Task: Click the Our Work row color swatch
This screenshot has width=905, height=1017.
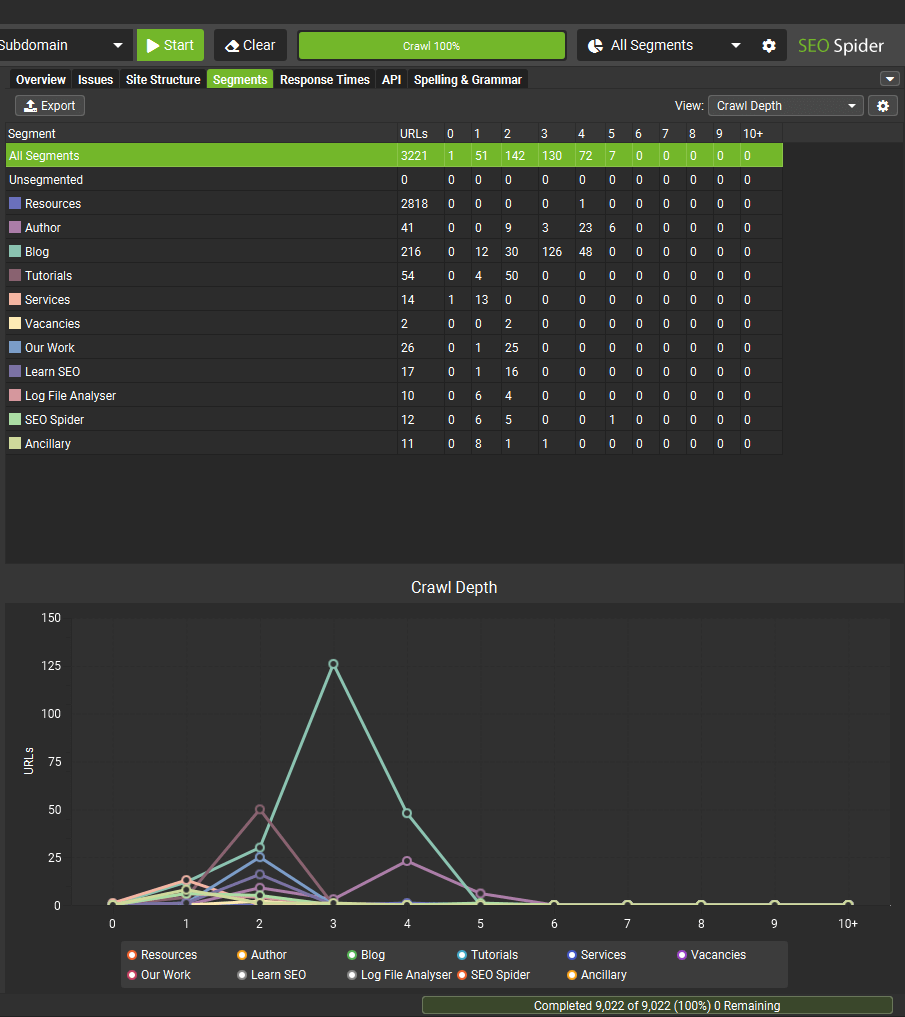Action: tap(15, 347)
